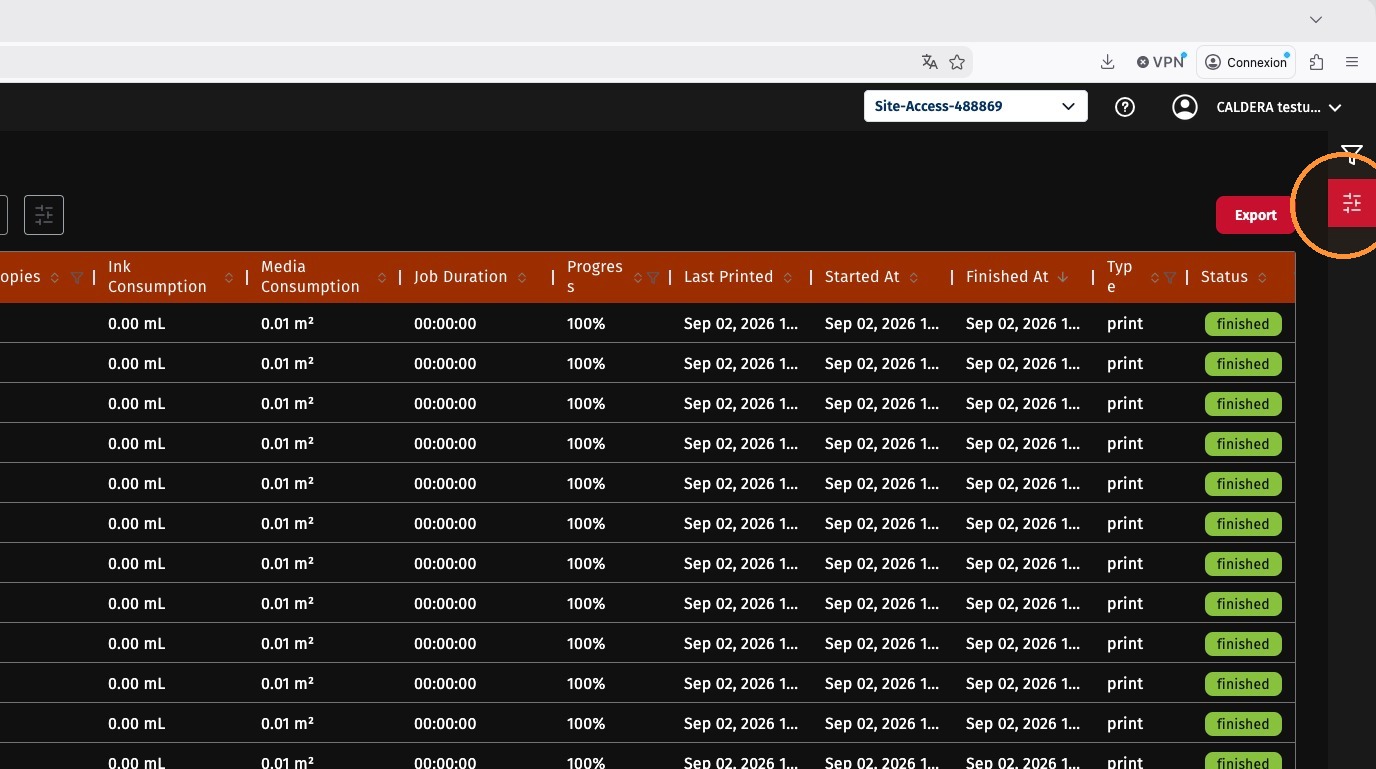Open the Site-Access-488869 dropdown

(x=975, y=106)
